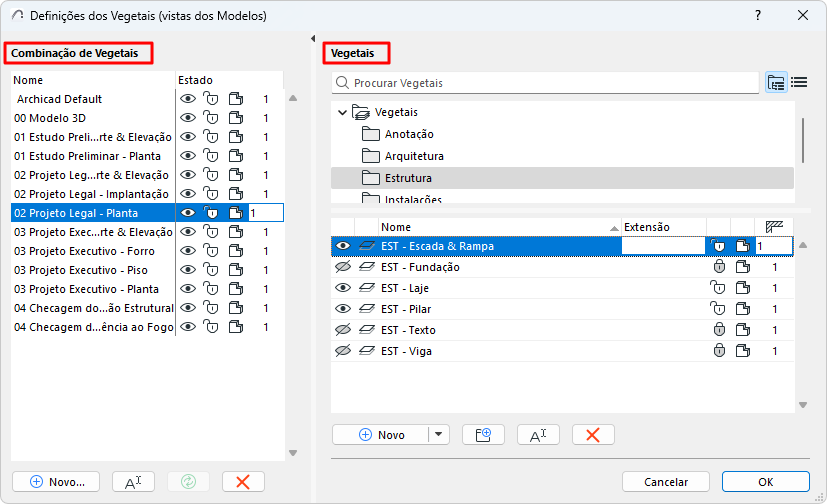Show the EST - Viga layer
The height and width of the screenshot is (504, 827).
pos(343,351)
